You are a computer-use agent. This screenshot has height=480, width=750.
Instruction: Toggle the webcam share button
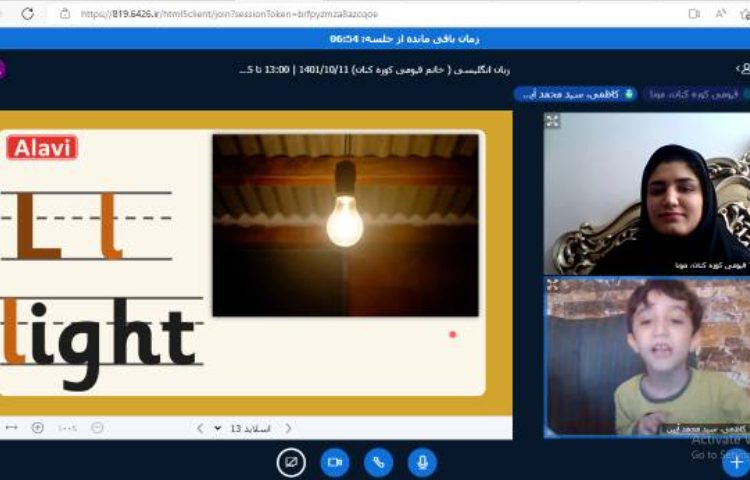pyautogui.click(x=334, y=462)
